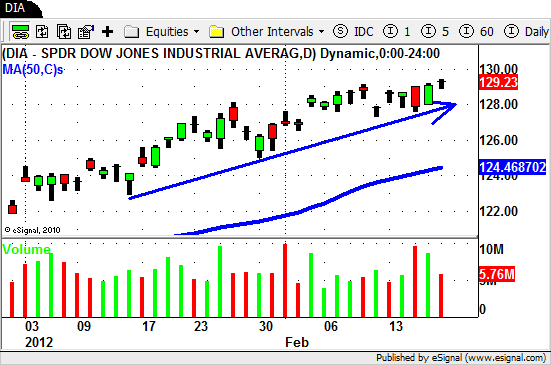Switch to the Daily interval
Viewport: 551px width, 365px height.
(x=526, y=32)
